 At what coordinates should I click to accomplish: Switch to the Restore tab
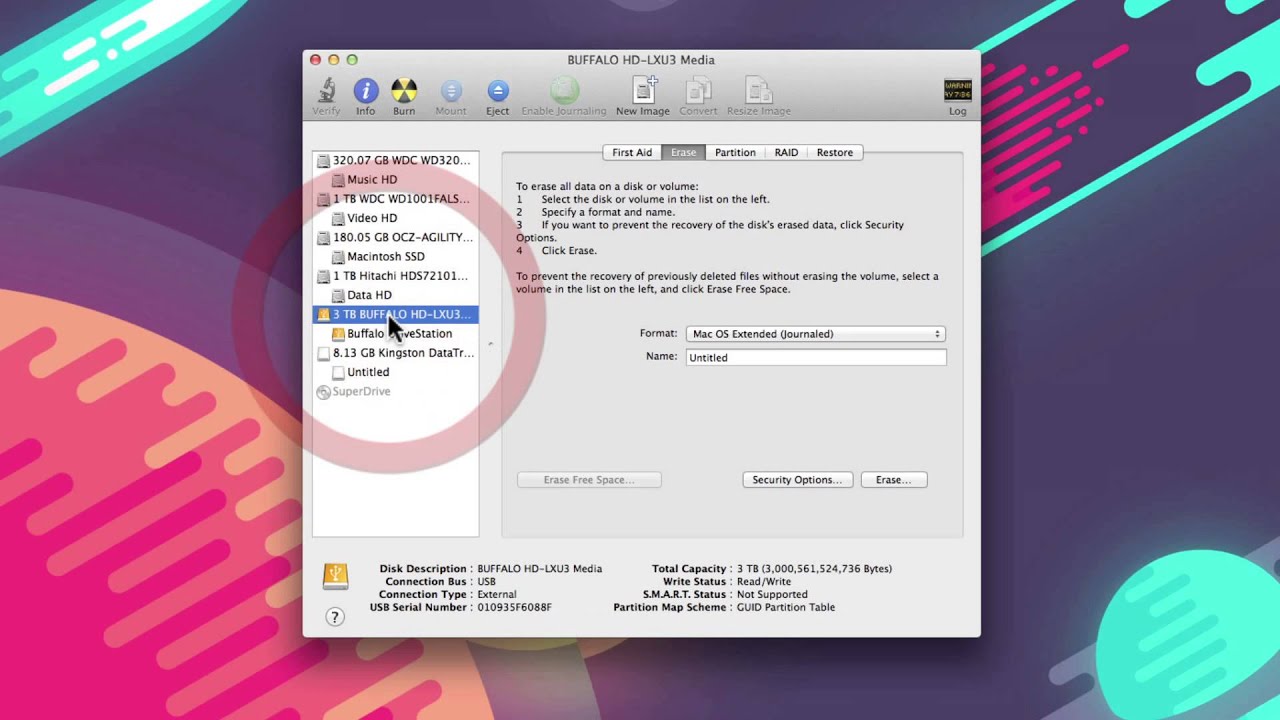pyautogui.click(x=835, y=153)
